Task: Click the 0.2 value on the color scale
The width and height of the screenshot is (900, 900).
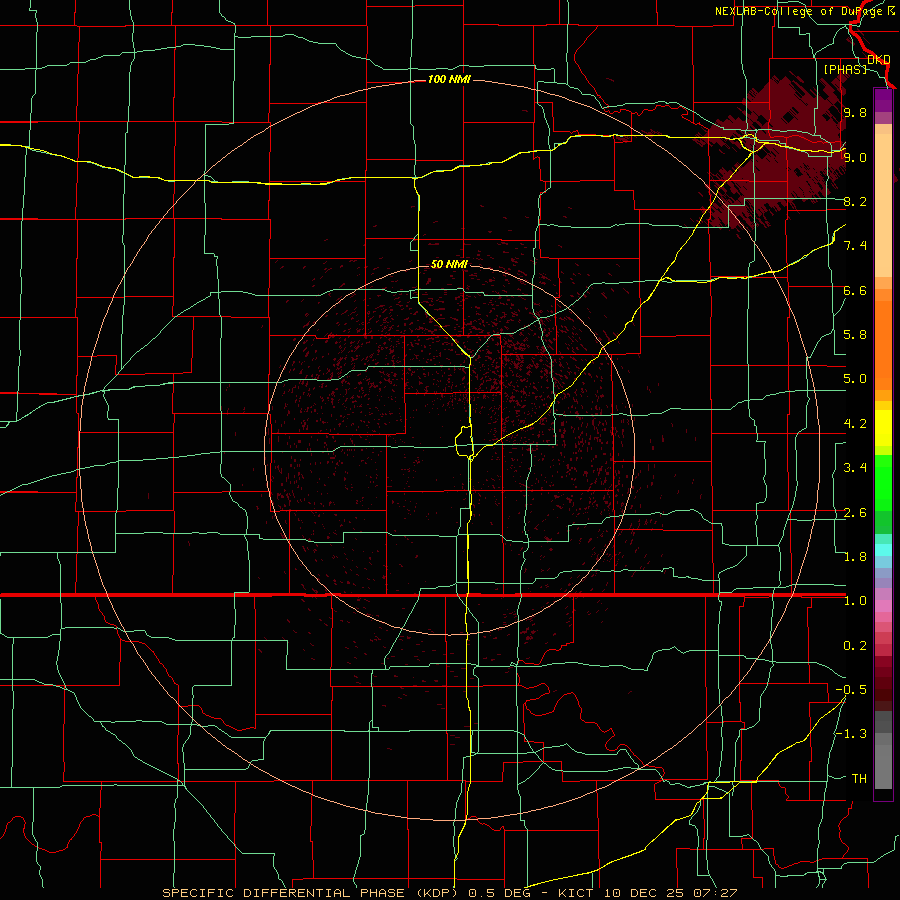Action: click(x=855, y=646)
